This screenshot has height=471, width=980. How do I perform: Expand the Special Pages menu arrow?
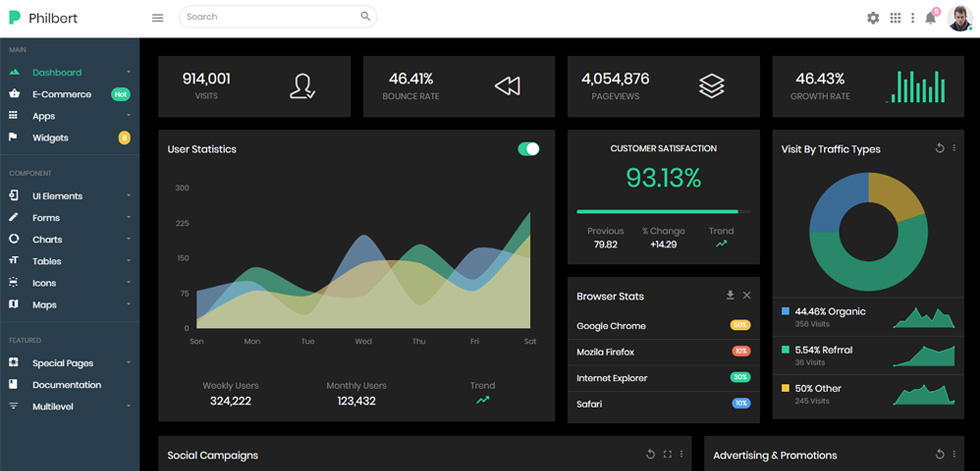point(128,362)
